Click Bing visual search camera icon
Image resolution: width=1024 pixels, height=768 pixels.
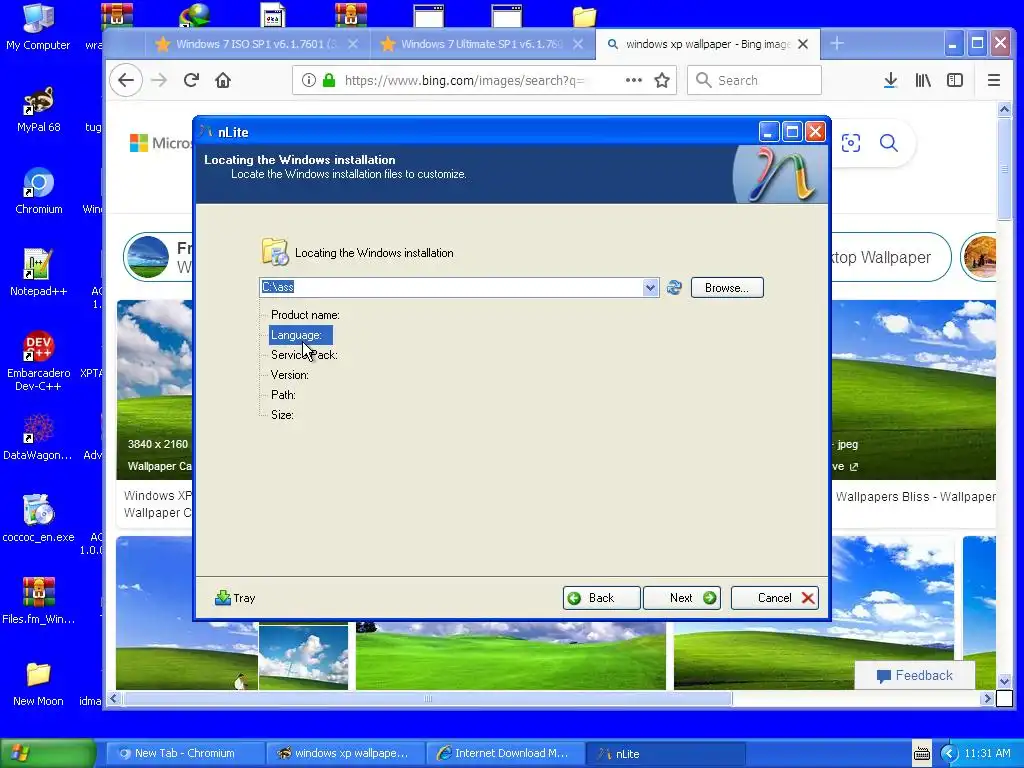coord(850,143)
